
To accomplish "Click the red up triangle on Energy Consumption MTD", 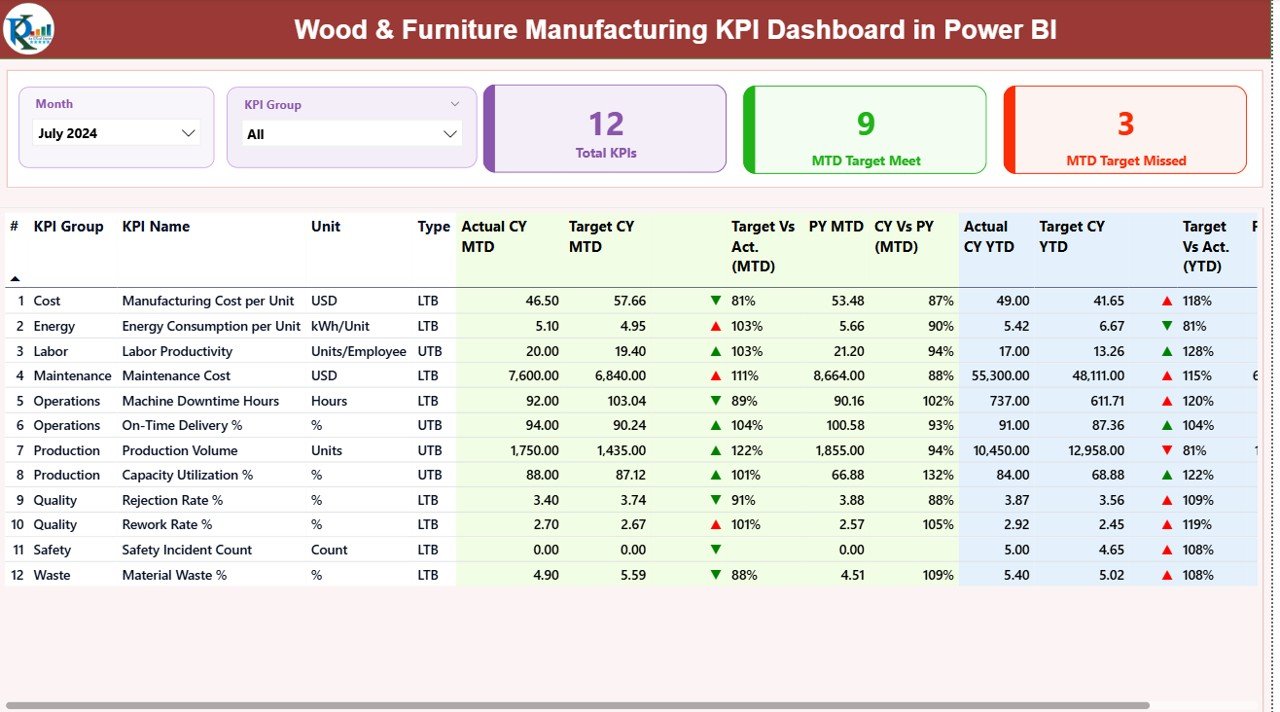I will pyautogui.click(x=714, y=326).
